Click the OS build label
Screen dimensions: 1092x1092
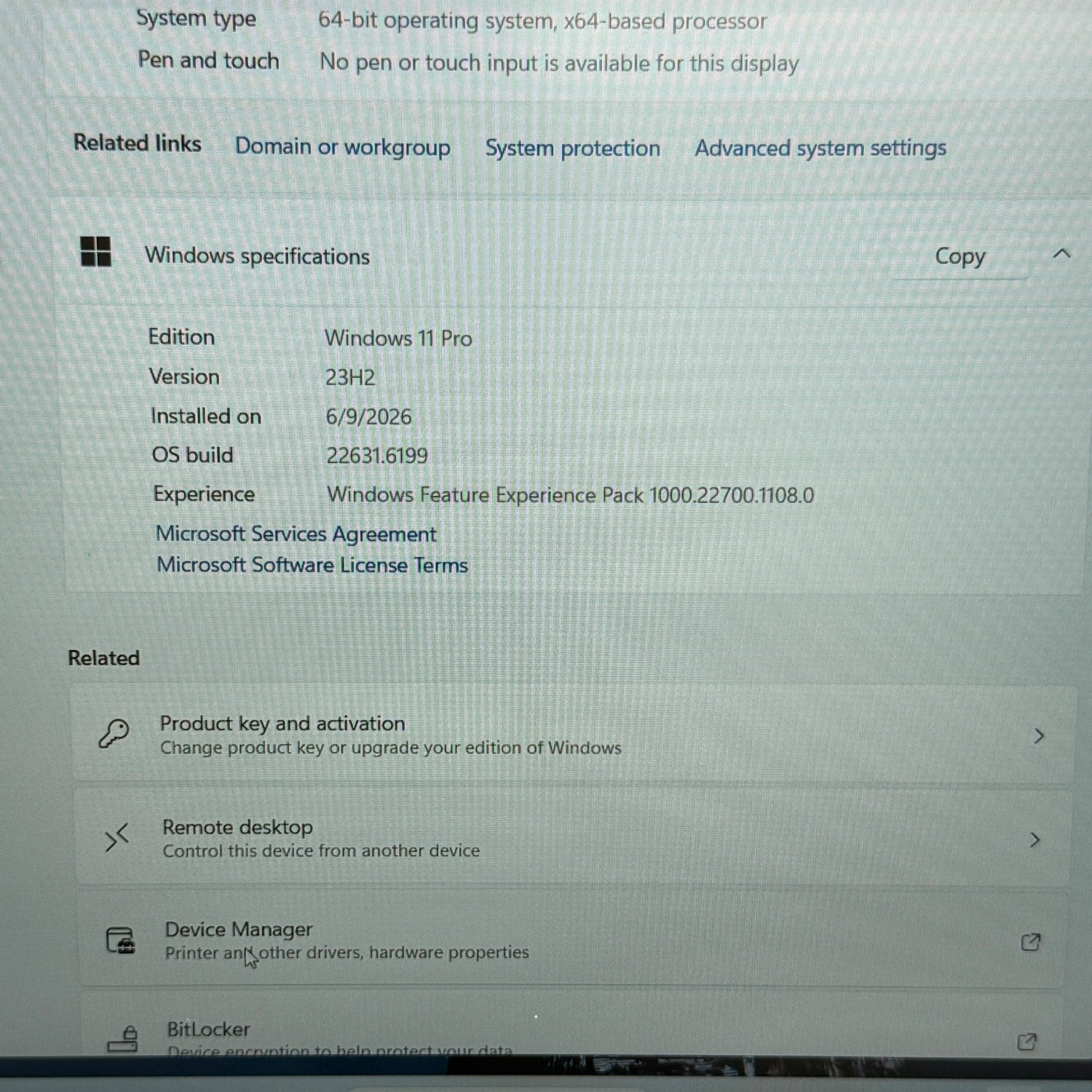coord(192,454)
